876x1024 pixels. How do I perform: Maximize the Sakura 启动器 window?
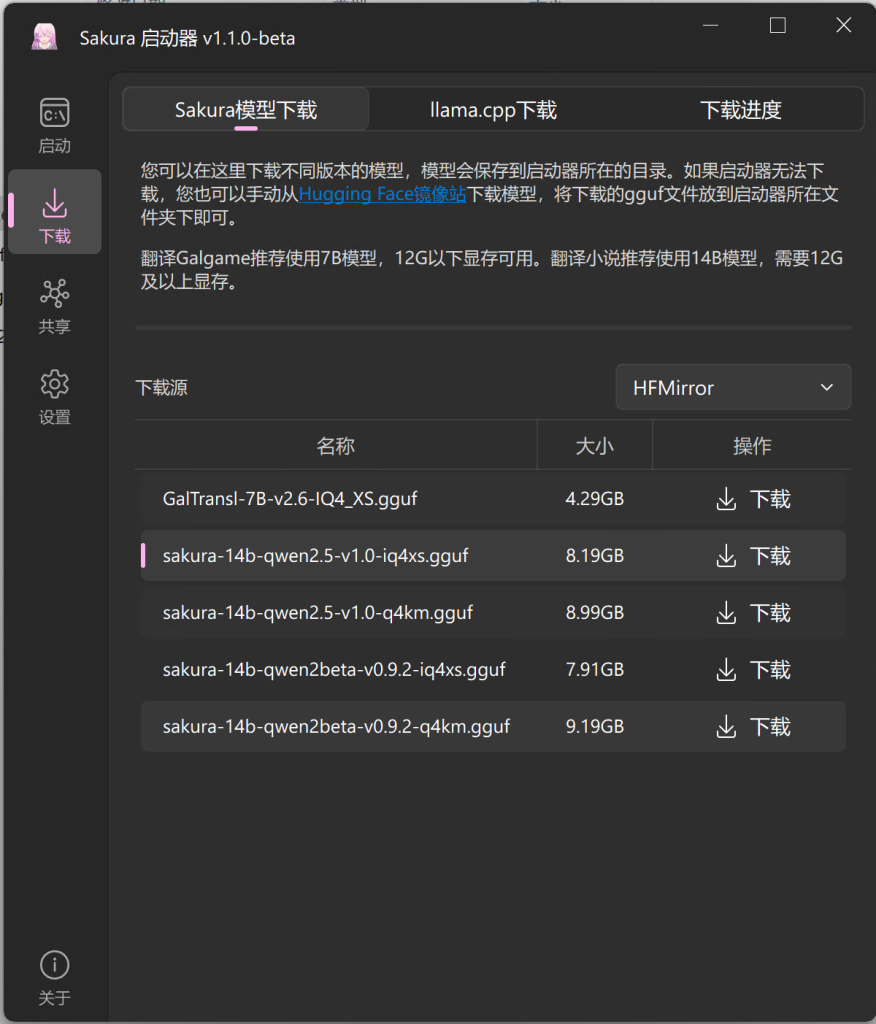click(777, 25)
